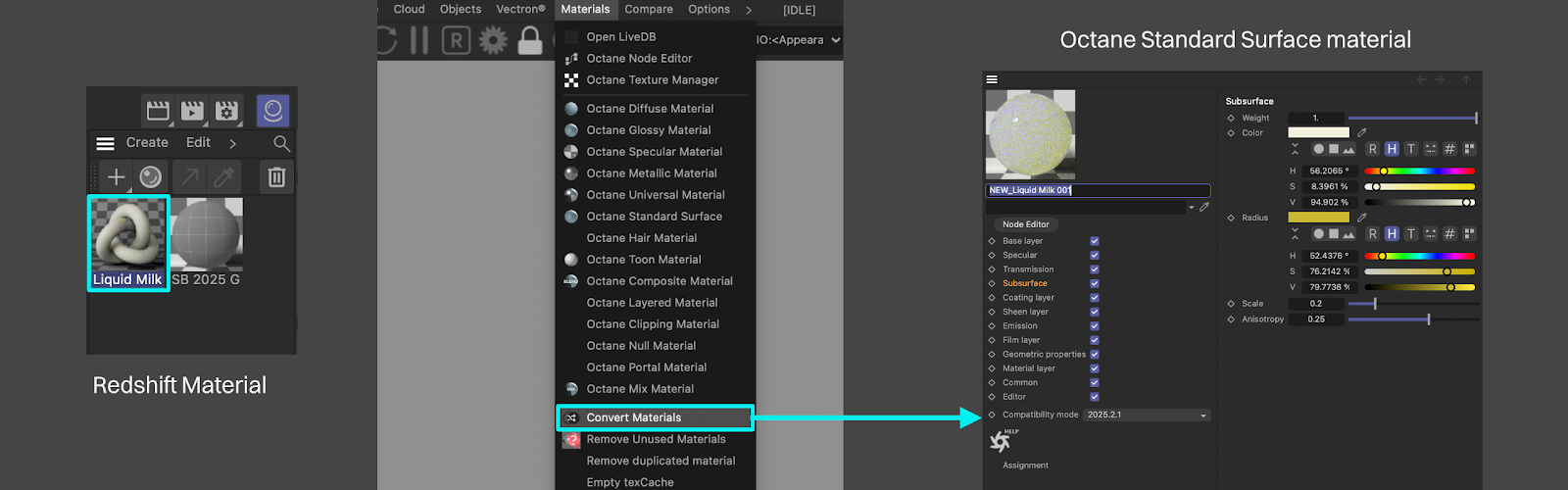The image size is (1568, 490).
Task: Uncheck the Base layer checkbox
Action: (x=1095, y=241)
